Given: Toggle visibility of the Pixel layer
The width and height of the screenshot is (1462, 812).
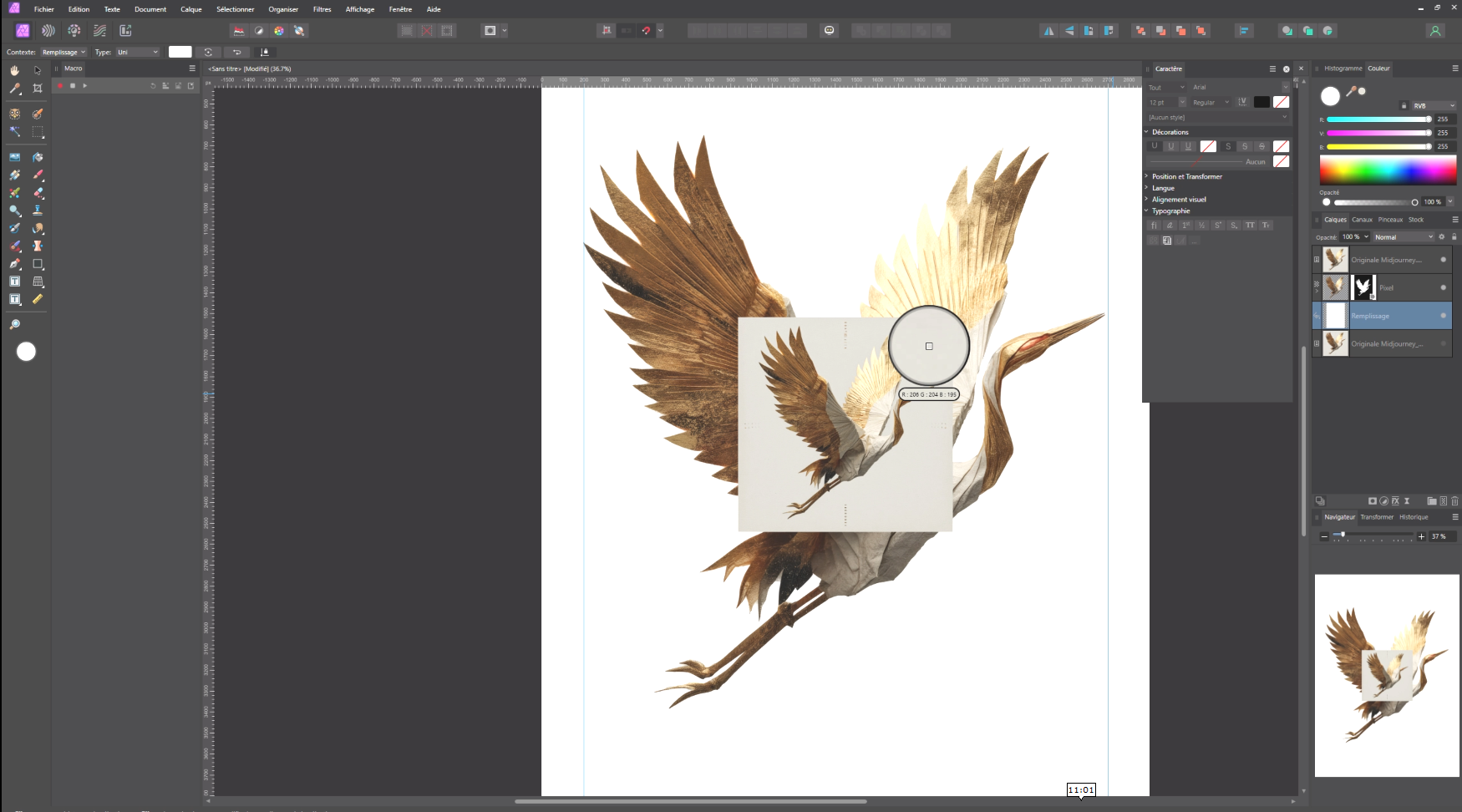Looking at the screenshot, I should [x=1443, y=287].
